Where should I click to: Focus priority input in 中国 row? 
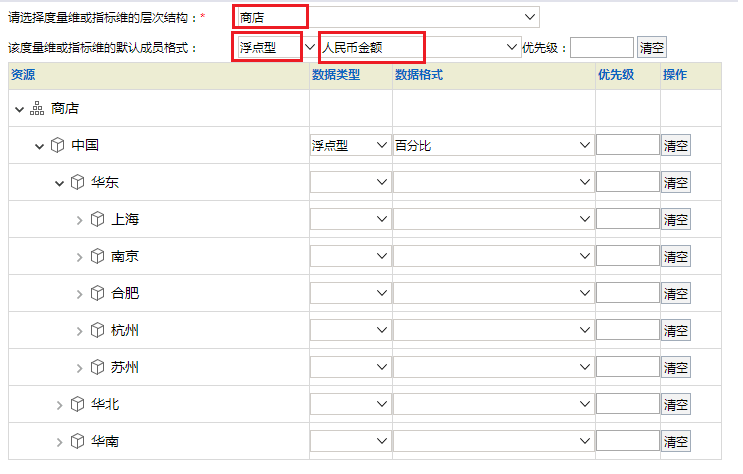627,145
